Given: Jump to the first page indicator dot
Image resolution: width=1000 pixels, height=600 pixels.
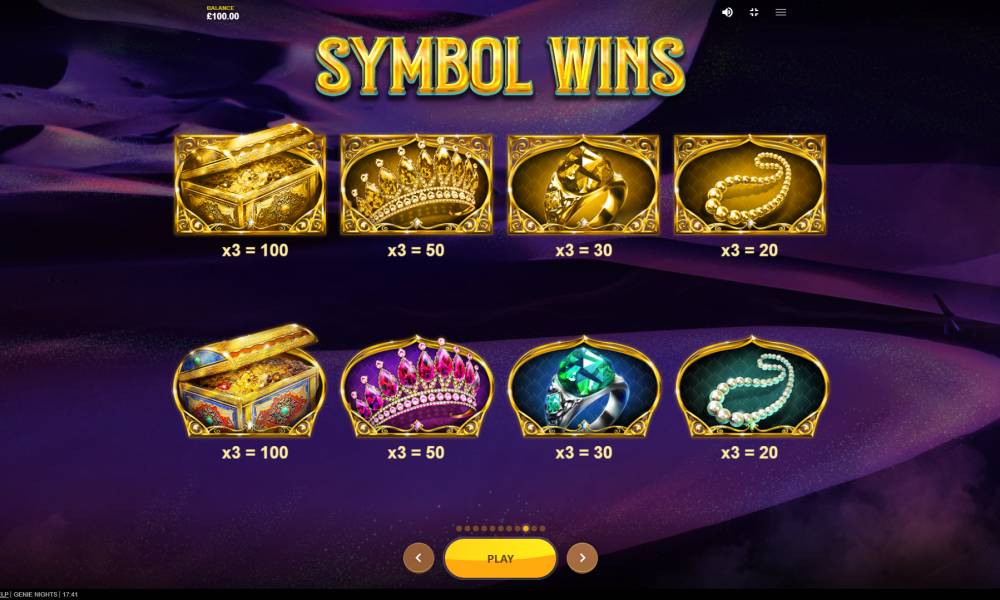Looking at the screenshot, I should (x=459, y=529).
